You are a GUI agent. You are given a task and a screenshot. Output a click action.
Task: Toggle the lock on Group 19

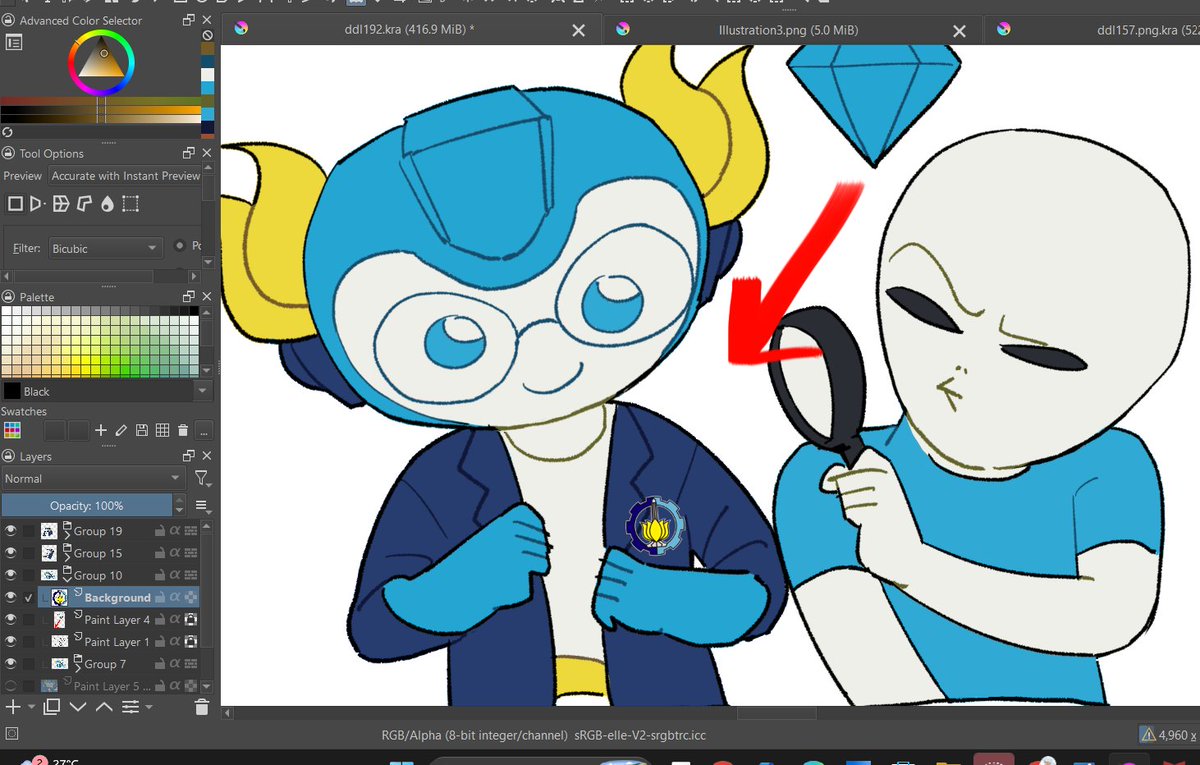[160, 531]
